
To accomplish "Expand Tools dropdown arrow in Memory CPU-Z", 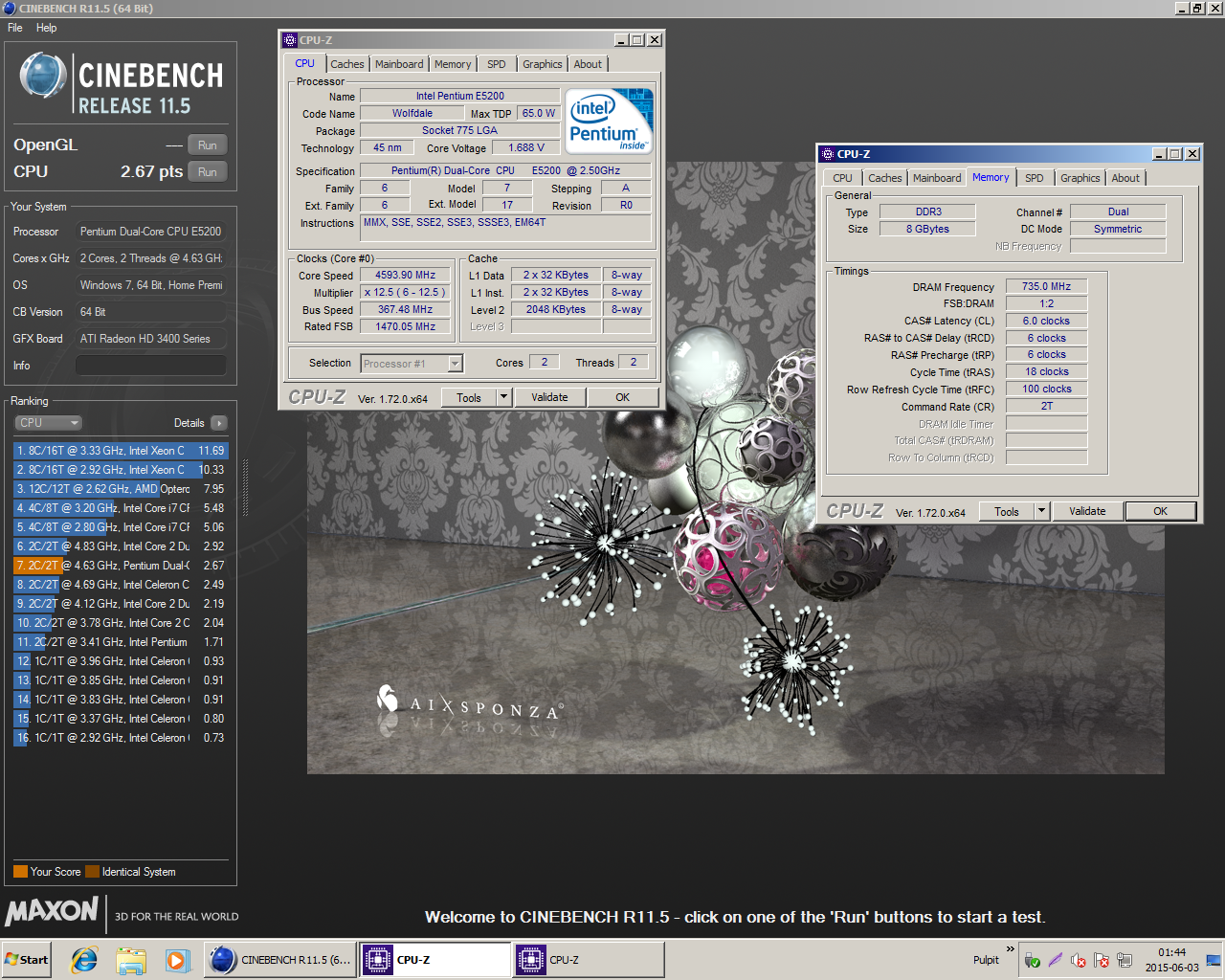I will coord(1042,512).
